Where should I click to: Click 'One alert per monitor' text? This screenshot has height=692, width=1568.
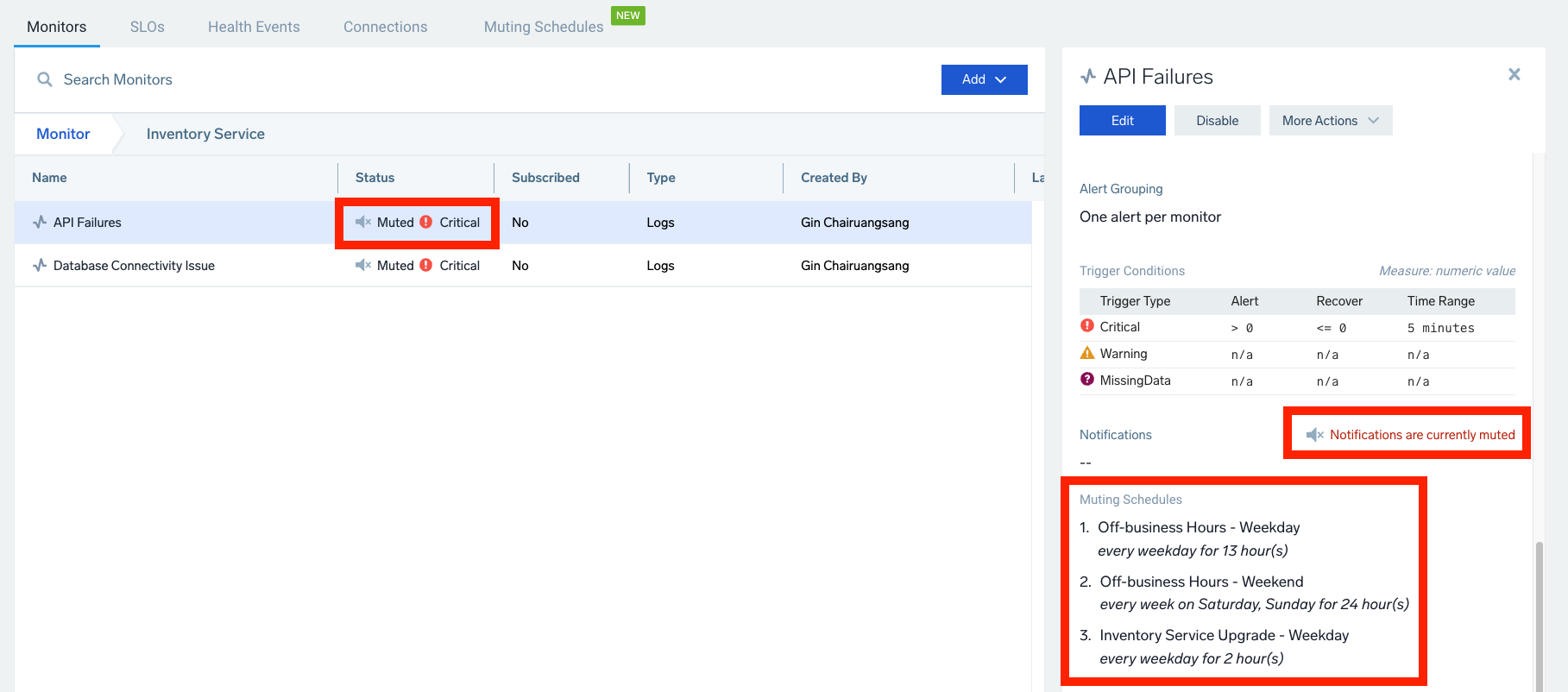[x=1150, y=217]
